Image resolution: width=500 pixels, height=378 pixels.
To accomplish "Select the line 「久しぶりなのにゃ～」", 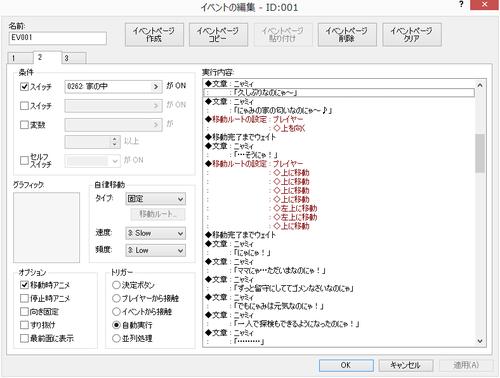I will [339, 93].
